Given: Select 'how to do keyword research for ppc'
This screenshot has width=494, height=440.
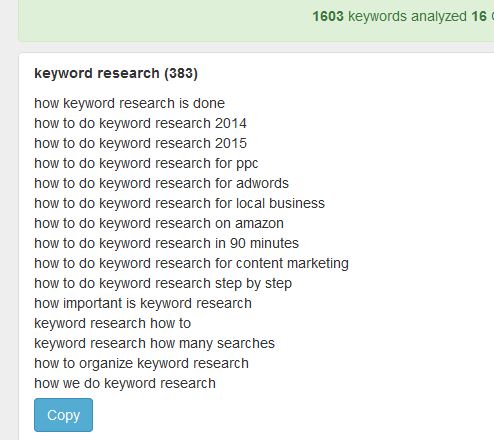Looking at the screenshot, I should coord(146,163).
